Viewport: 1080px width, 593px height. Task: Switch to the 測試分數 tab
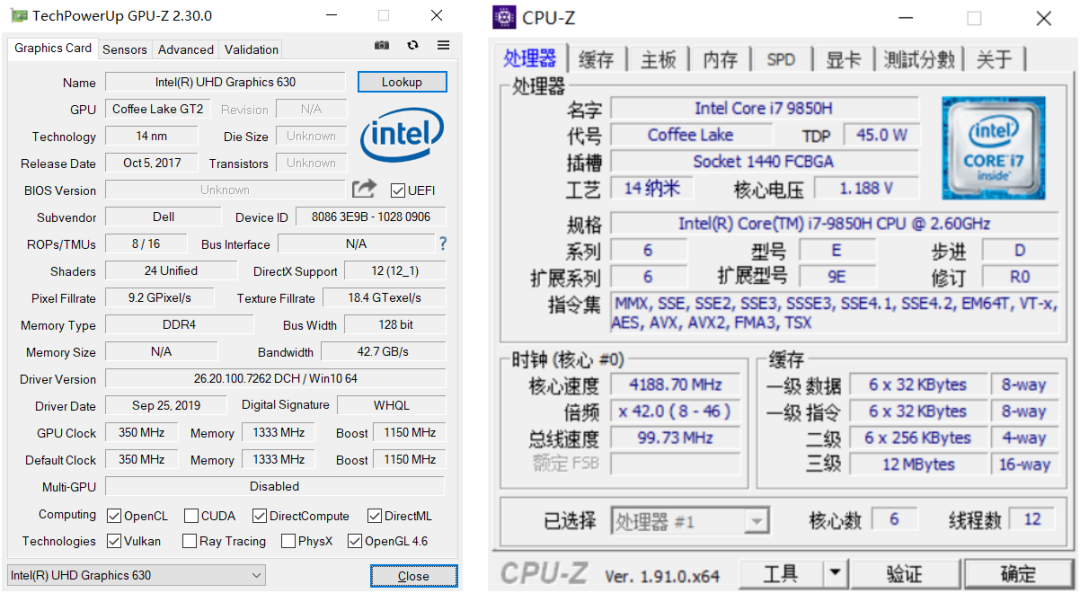pyautogui.click(x=920, y=60)
